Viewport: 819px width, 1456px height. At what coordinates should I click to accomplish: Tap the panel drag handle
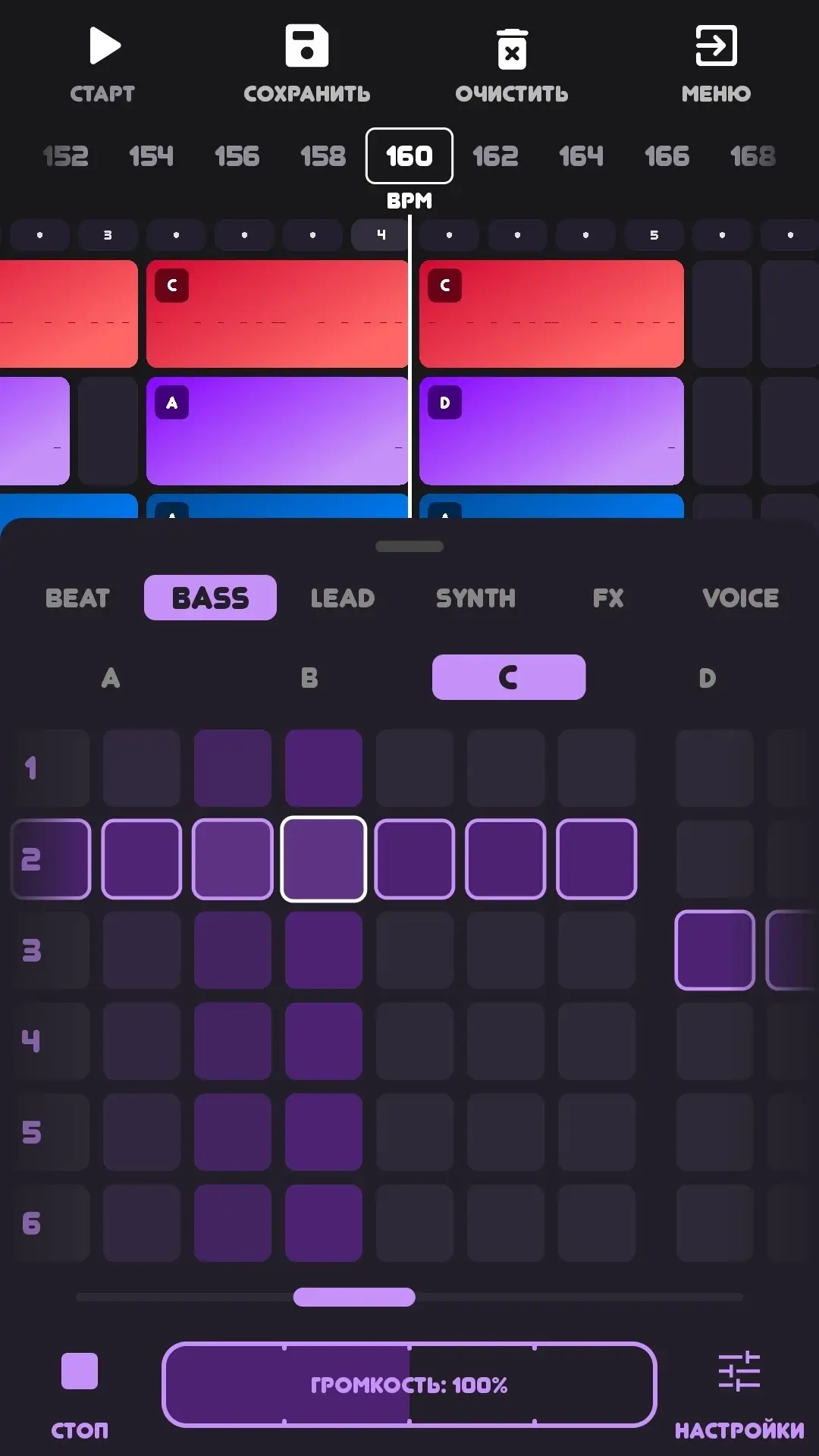point(409,546)
